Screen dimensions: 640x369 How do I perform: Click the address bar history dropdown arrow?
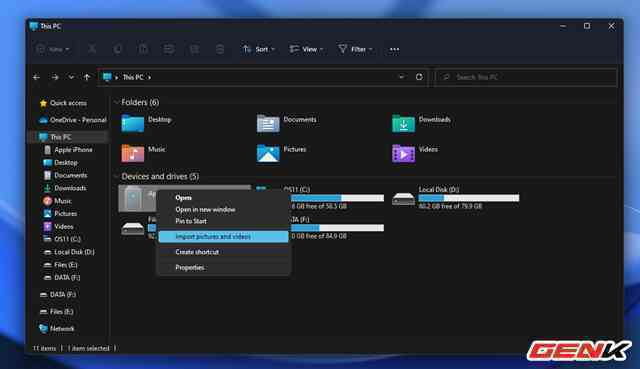pyautogui.click(x=401, y=77)
